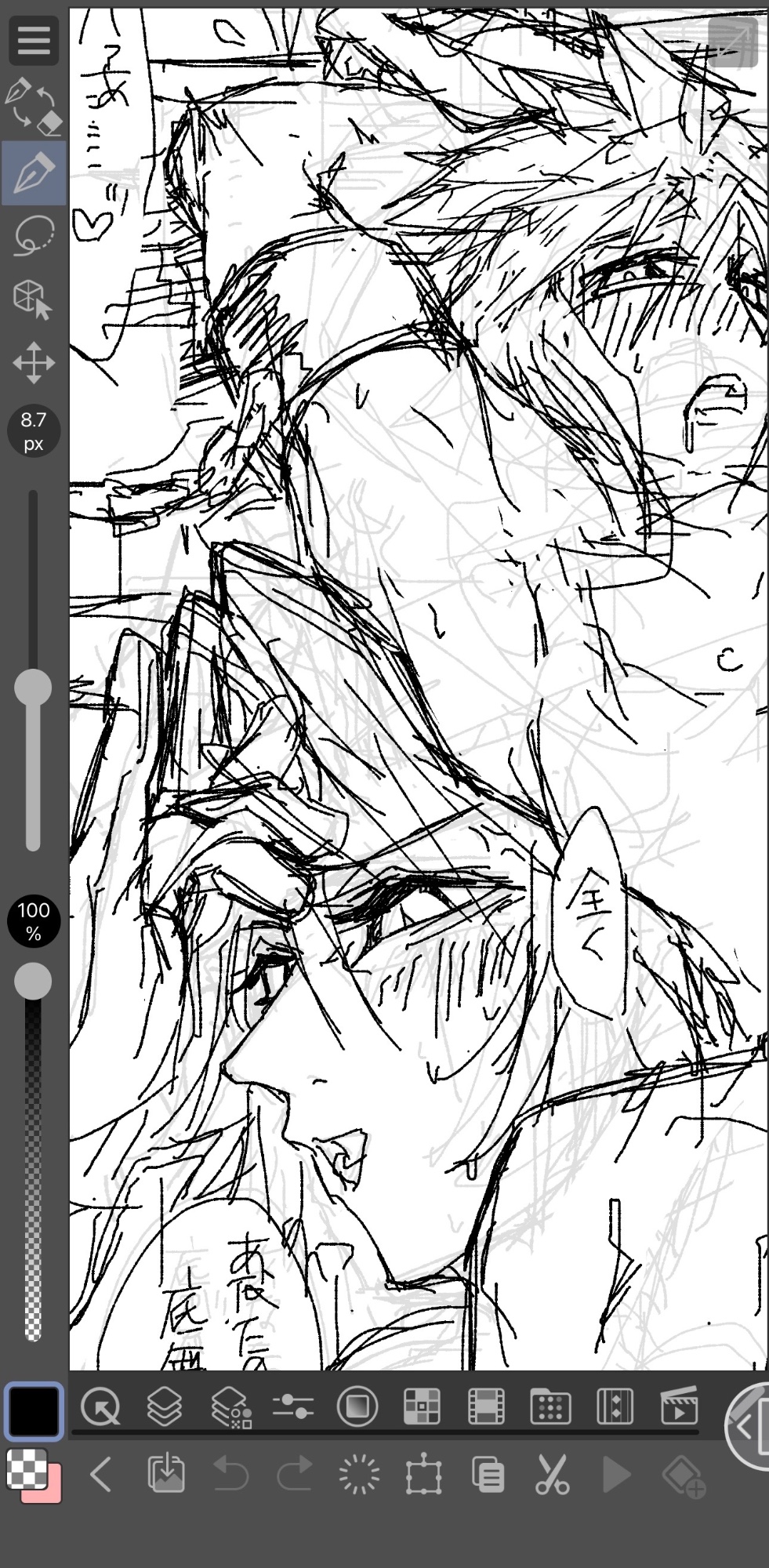Switch between pen and eraser tools
Viewport: 769px width, 1568px height.
[x=34, y=107]
